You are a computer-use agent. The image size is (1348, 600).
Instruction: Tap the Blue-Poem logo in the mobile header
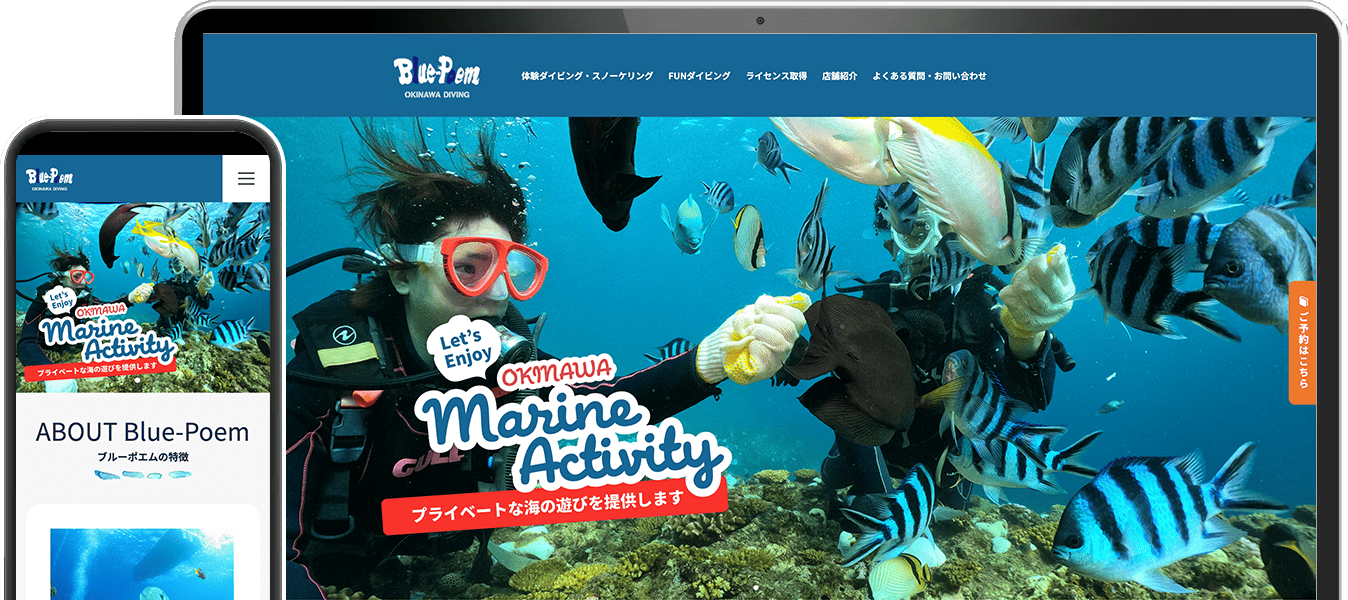pos(50,178)
